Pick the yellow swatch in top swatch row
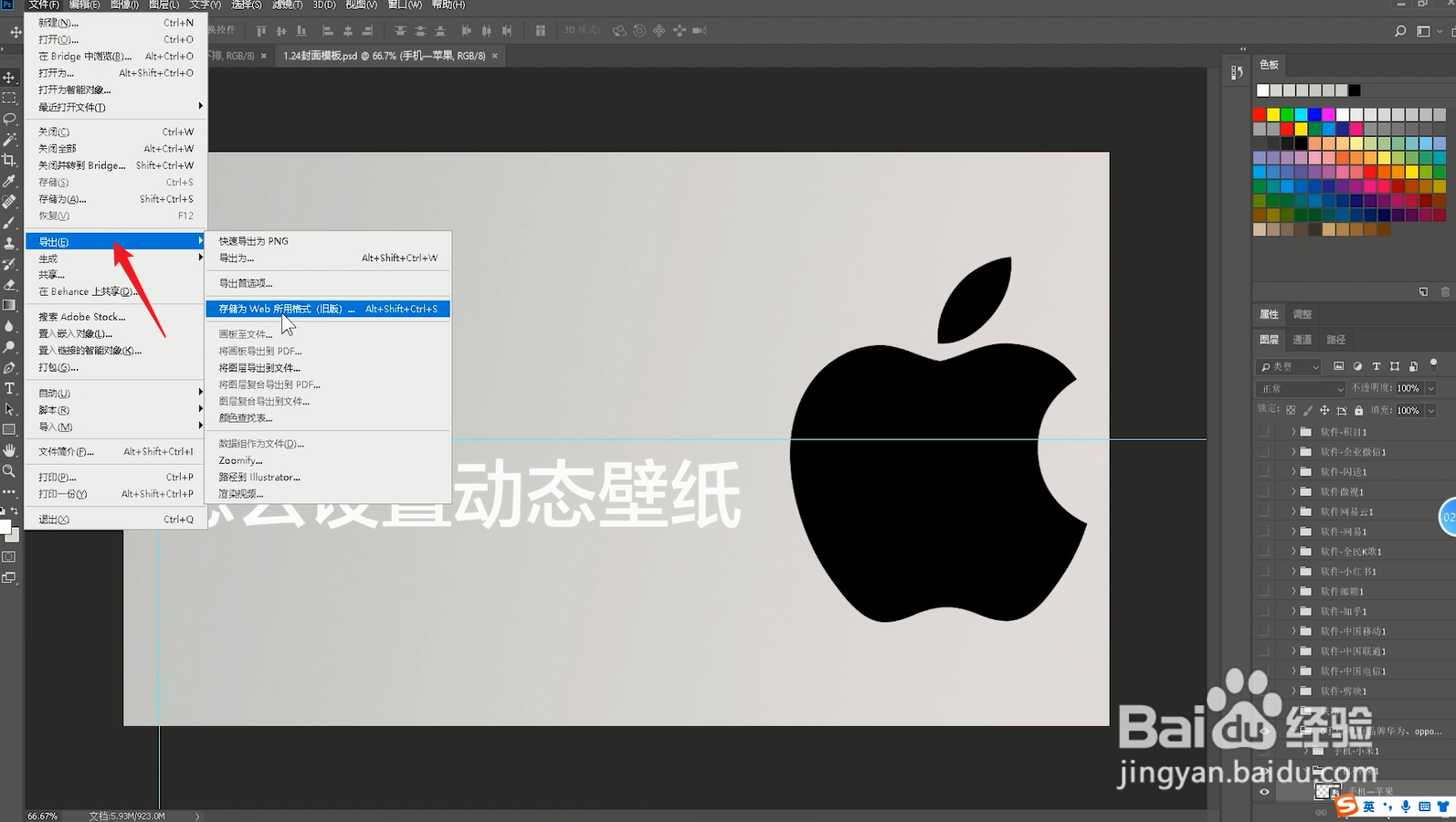 [1273, 114]
